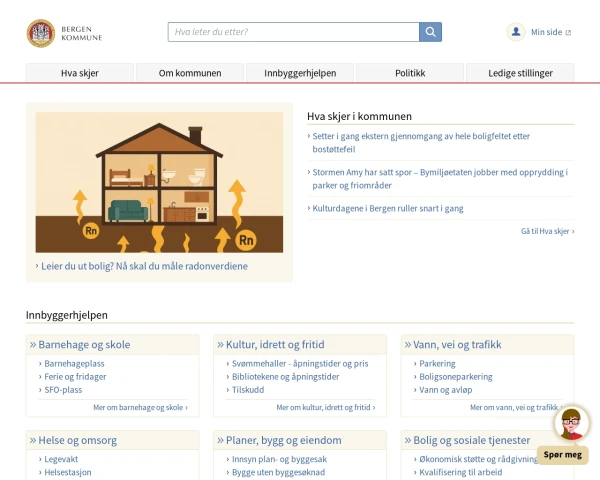This screenshot has width=600, height=480.
Task: Focus the 'Hva leter du etter?' search field
Action: pos(293,32)
